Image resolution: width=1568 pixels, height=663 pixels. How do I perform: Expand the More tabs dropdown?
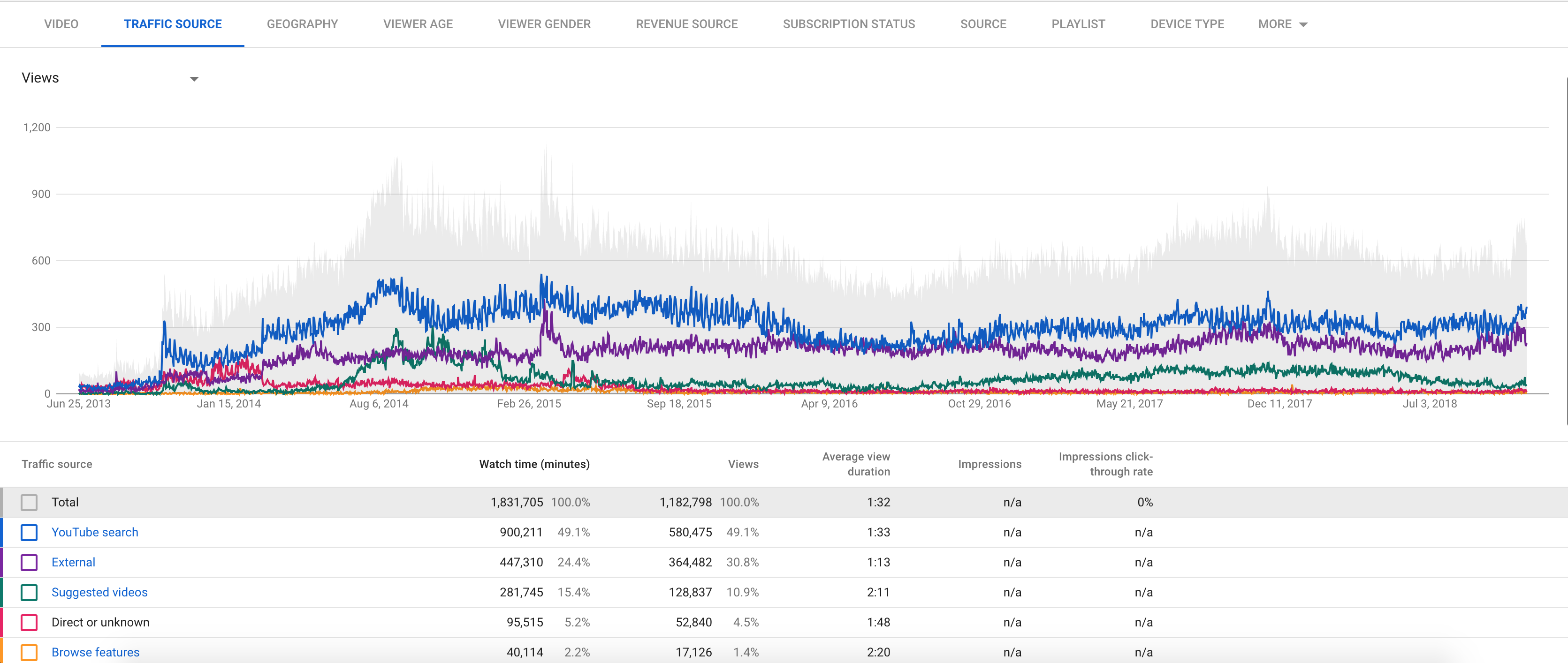point(1283,24)
